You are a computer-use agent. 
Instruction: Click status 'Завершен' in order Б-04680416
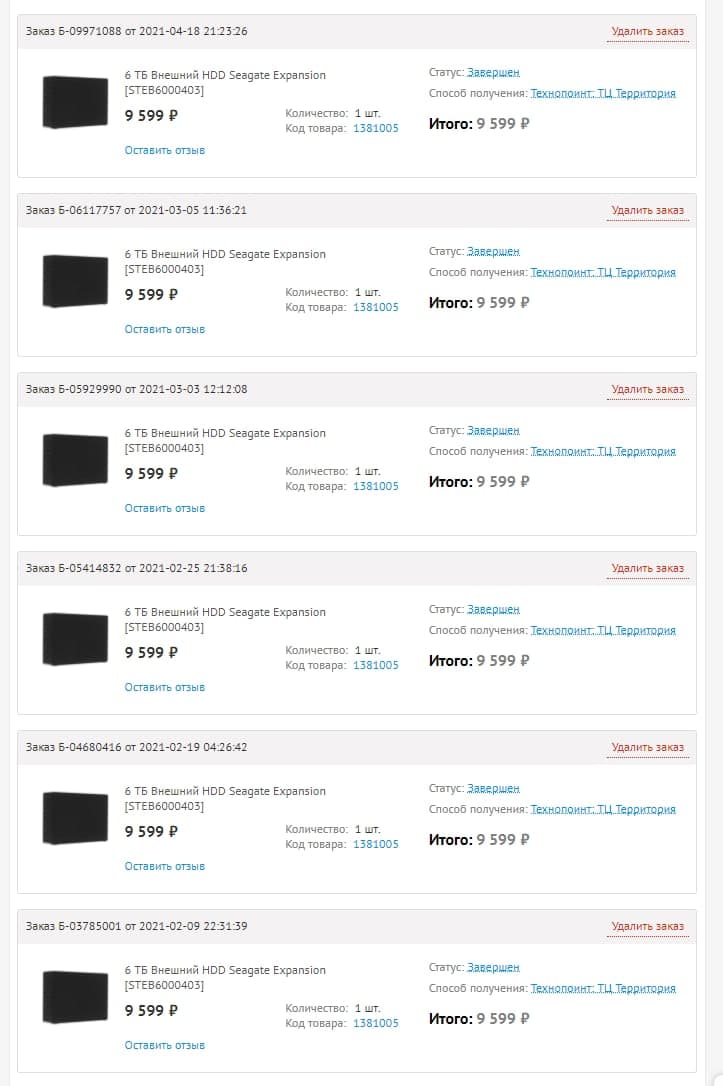pos(493,789)
